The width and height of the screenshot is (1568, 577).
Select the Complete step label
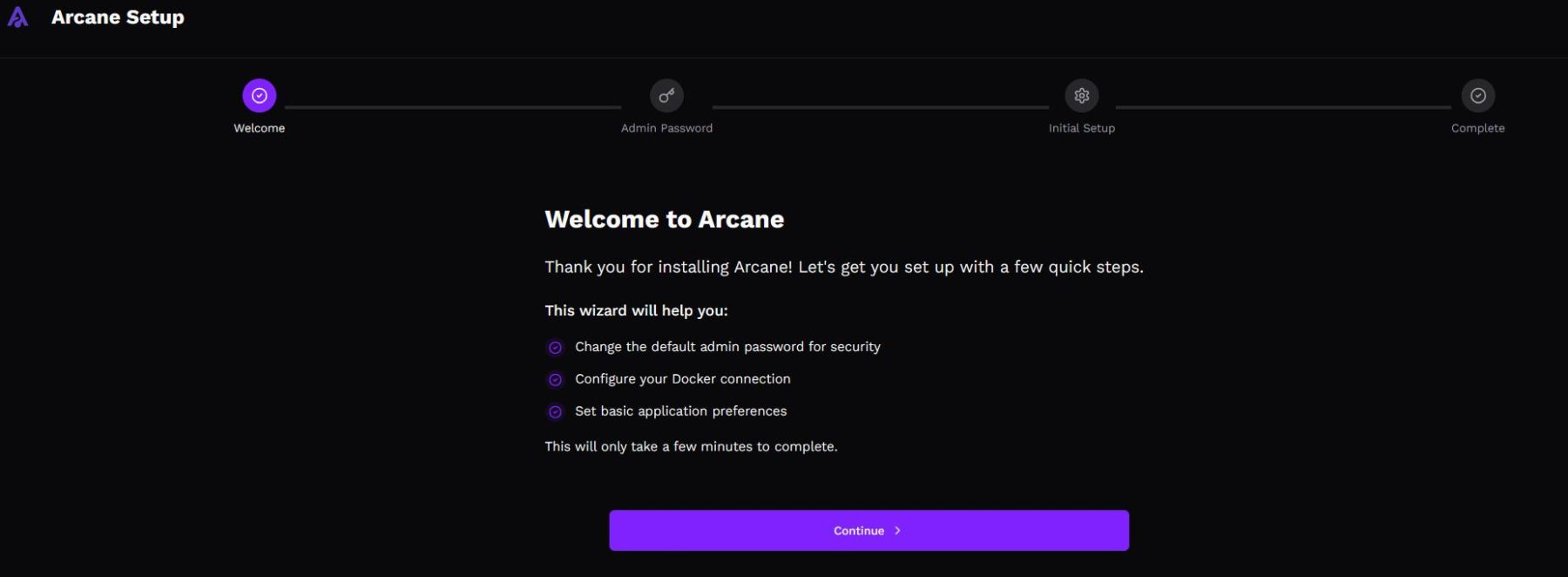point(1478,128)
